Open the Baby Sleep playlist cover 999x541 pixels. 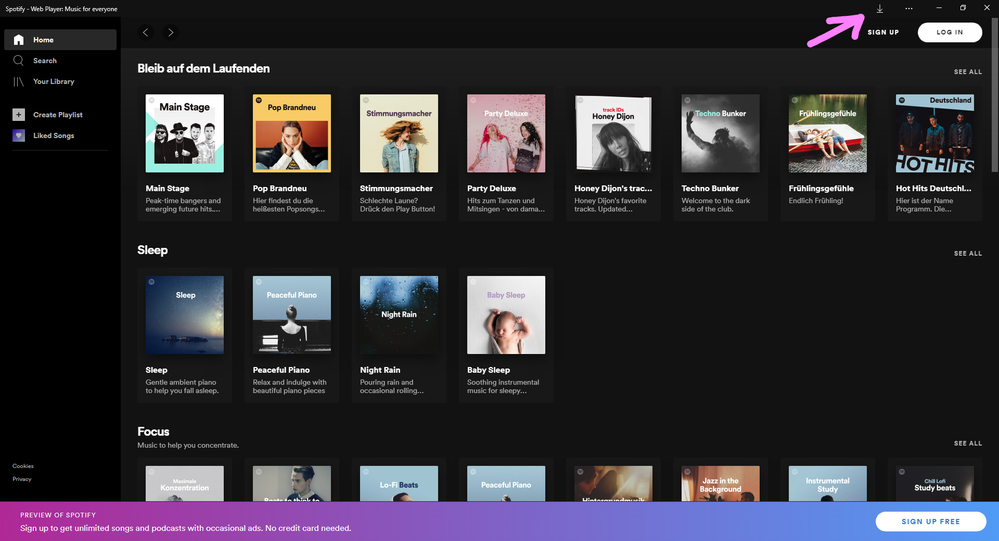(x=506, y=315)
